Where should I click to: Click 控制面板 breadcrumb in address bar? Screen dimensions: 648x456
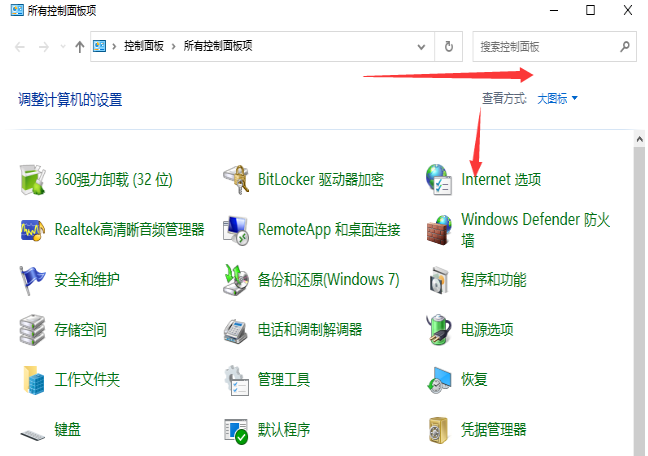tap(144, 47)
